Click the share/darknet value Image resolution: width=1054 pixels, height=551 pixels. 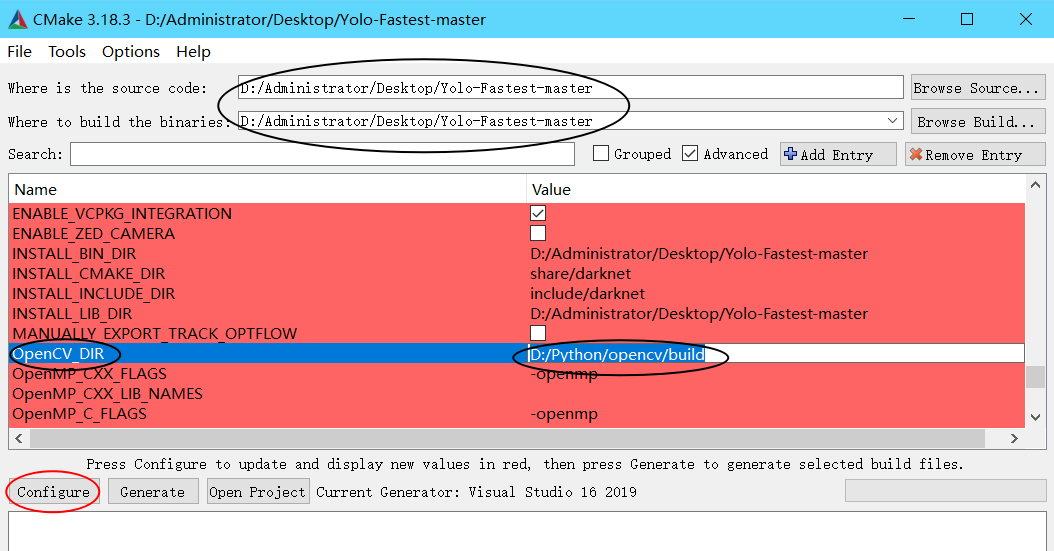[x=580, y=273]
